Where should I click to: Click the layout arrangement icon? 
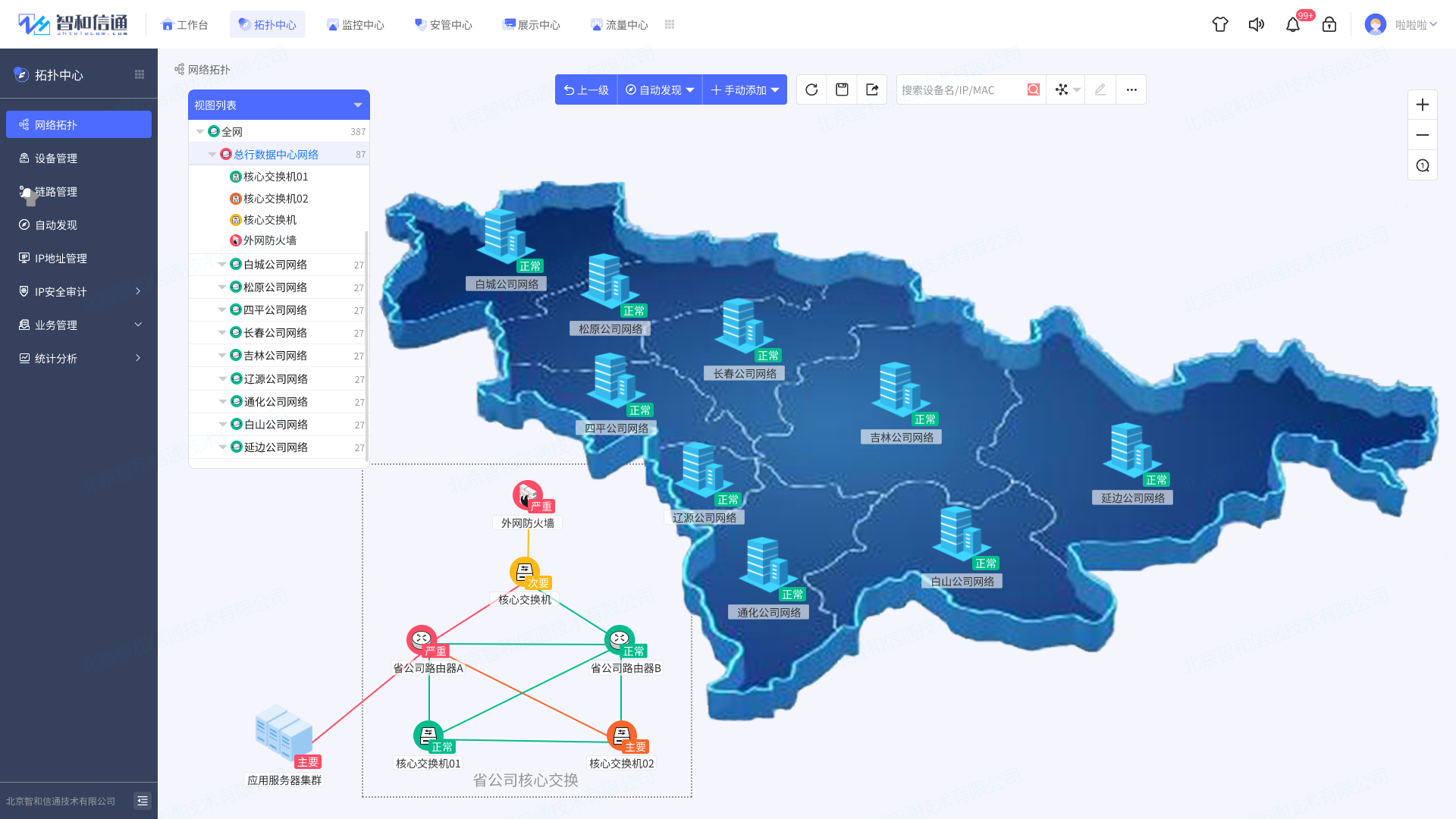(1062, 89)
